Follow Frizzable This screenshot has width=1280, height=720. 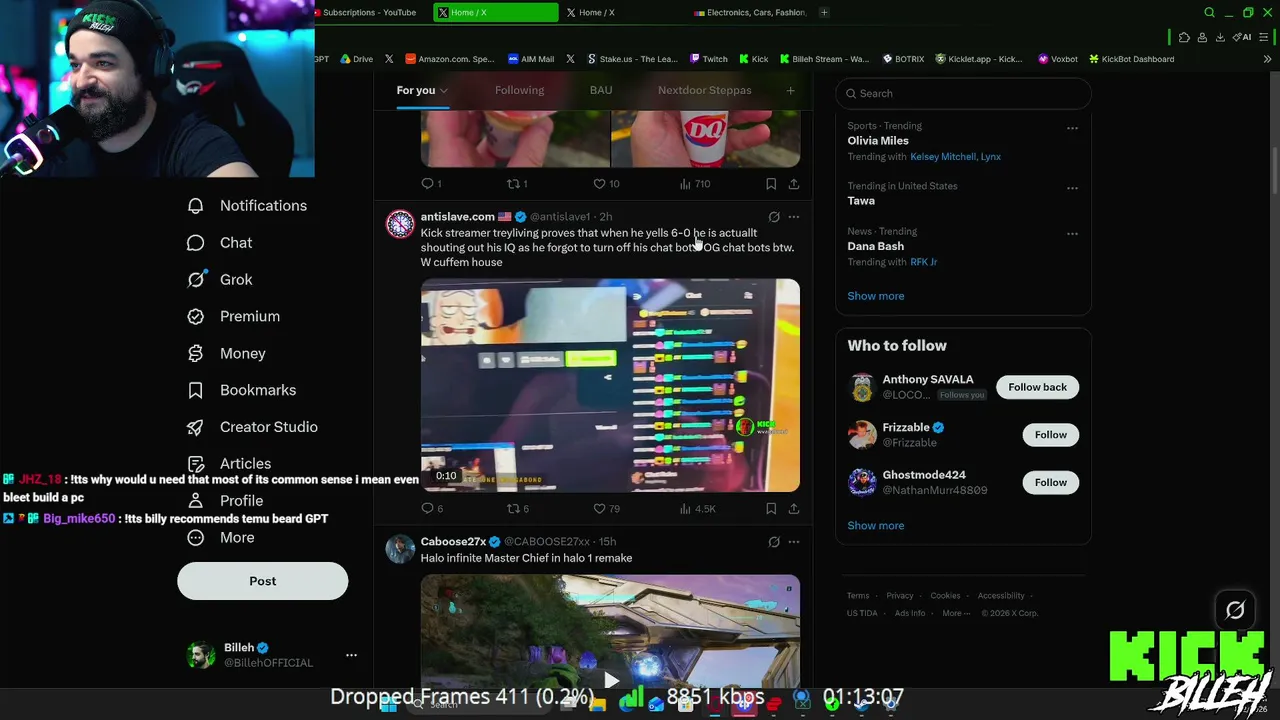click(1050, 435)
